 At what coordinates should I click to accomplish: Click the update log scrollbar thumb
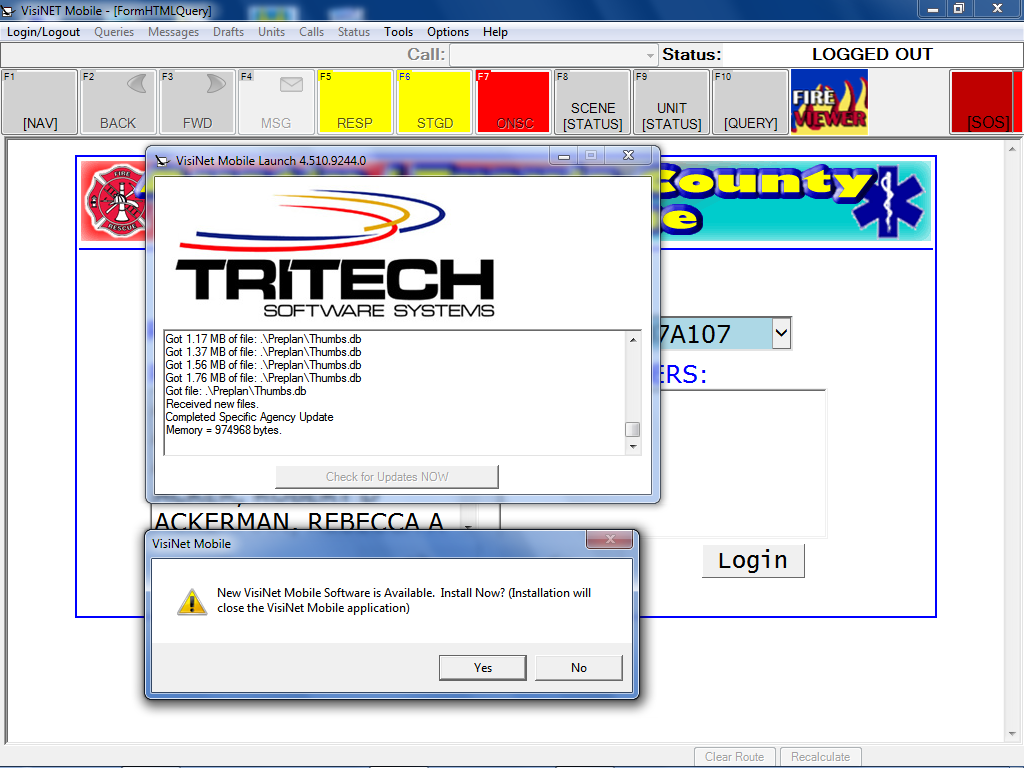click(x=632, y=429)
